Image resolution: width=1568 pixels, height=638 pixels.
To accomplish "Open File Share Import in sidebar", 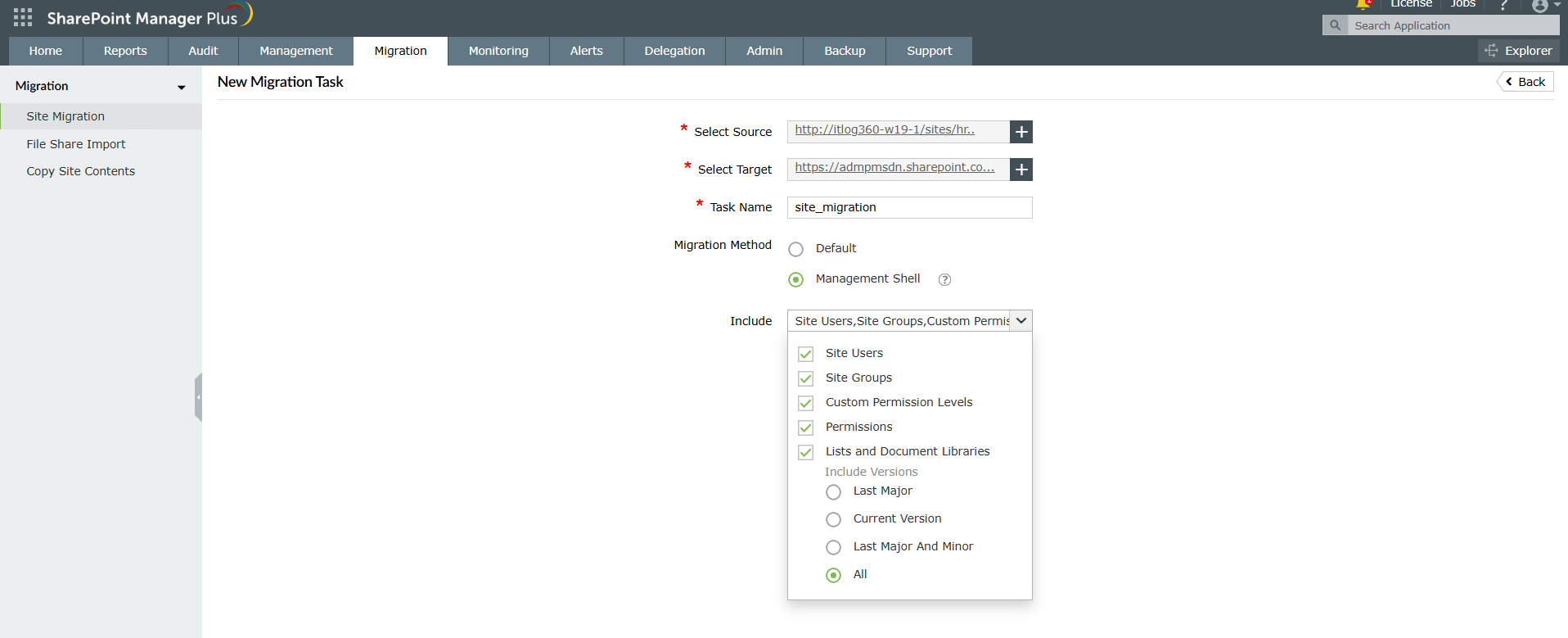I will [x=76, y=144].
